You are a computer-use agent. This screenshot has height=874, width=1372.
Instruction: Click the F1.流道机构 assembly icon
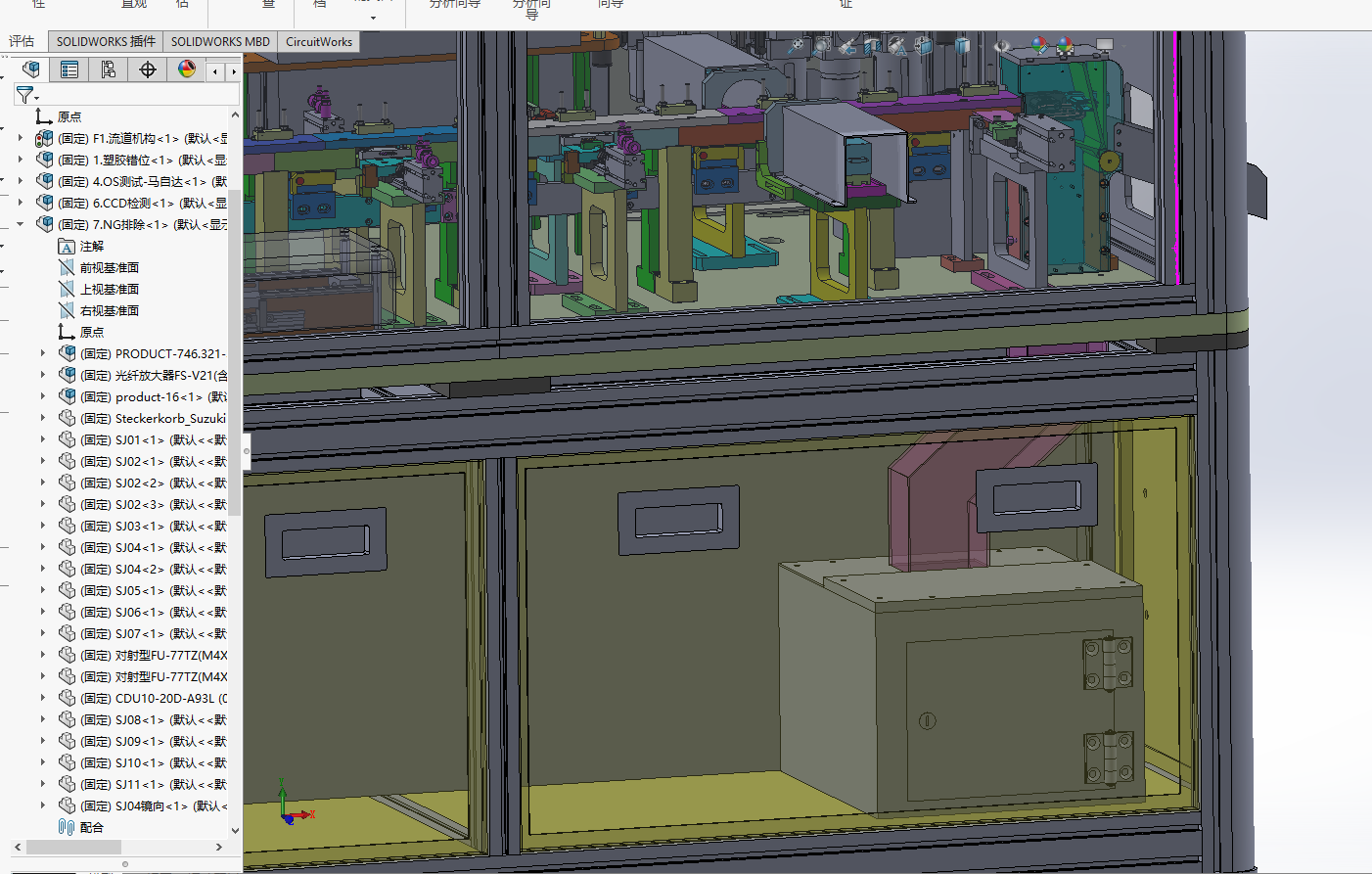coord(44,138)
